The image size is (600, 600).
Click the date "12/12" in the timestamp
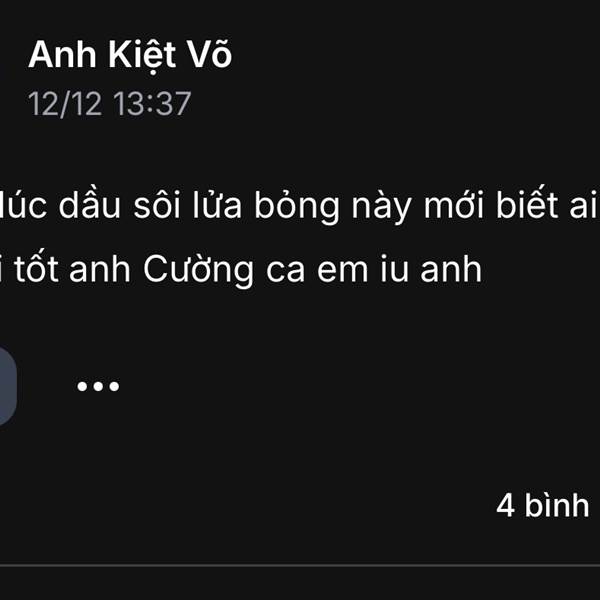click(x=65, y=103)
